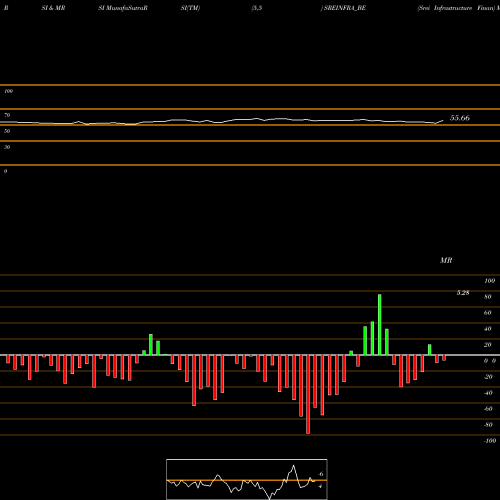Click the MR axis label 60

488,313
